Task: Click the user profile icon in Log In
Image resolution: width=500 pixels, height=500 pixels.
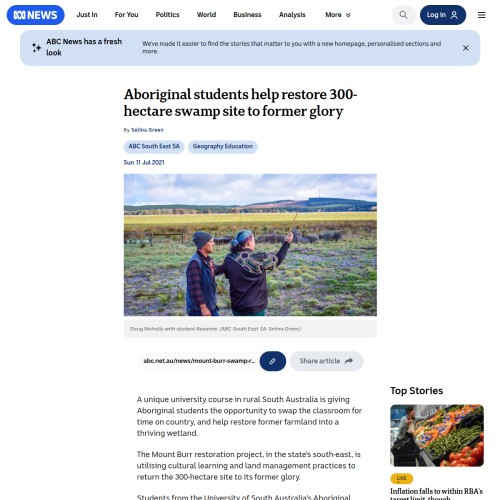Action: [x=454, y=15]
